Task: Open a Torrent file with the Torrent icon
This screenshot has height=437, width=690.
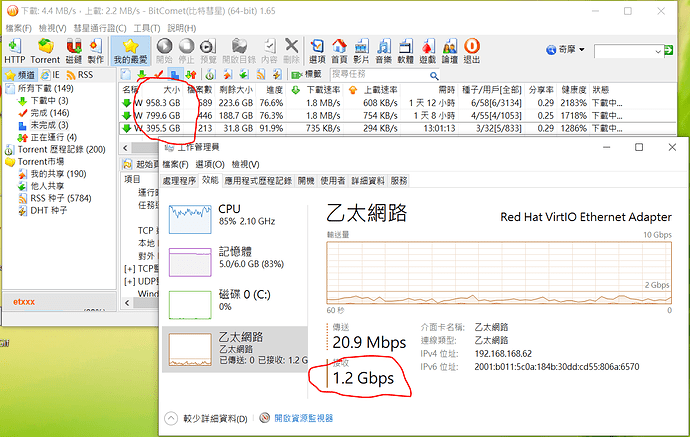Action: coord(45,51)
